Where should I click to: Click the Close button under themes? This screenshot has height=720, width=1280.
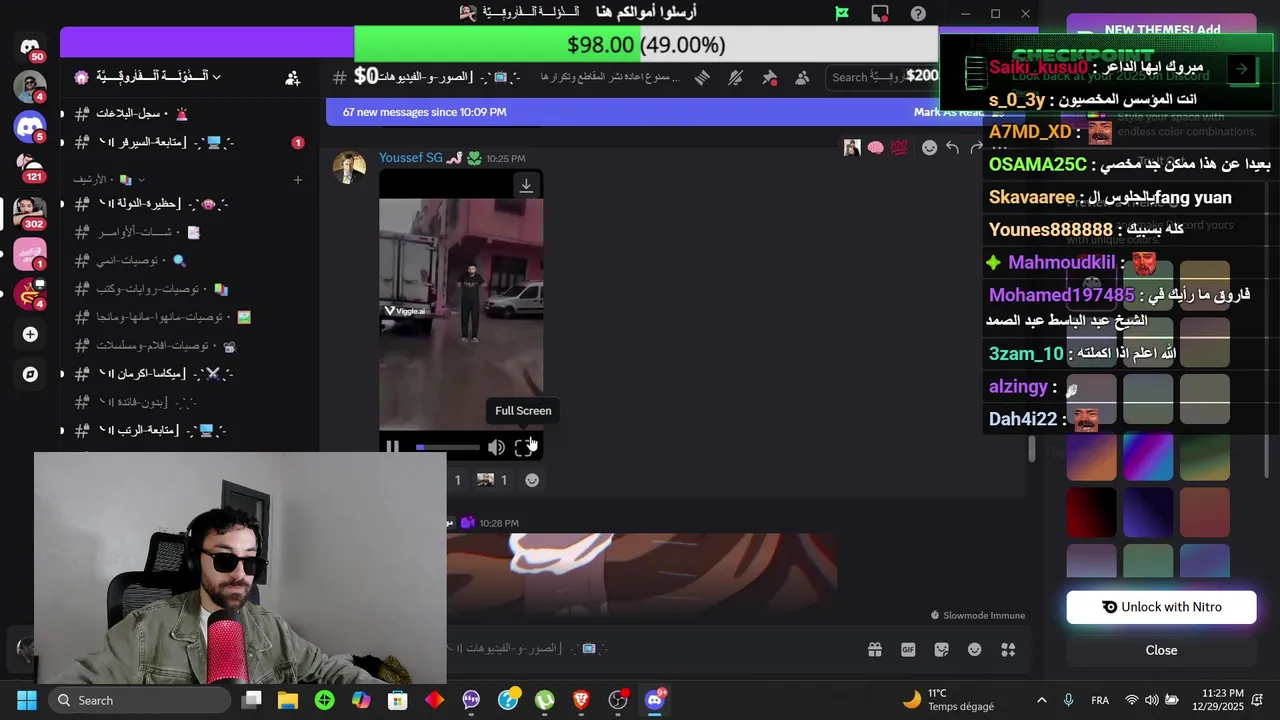[x=1161, y=650]
